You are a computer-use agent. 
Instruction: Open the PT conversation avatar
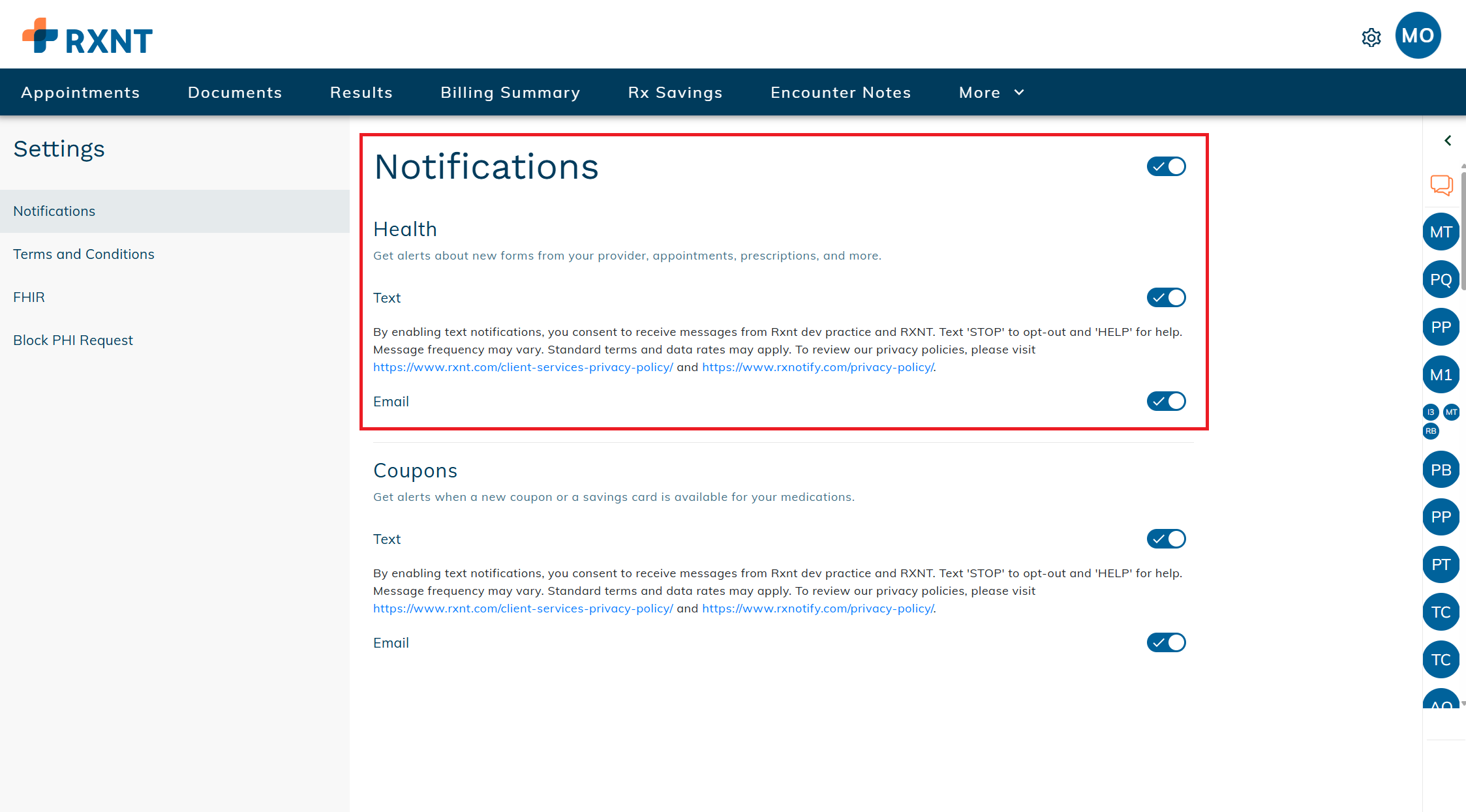(1441, 564)
